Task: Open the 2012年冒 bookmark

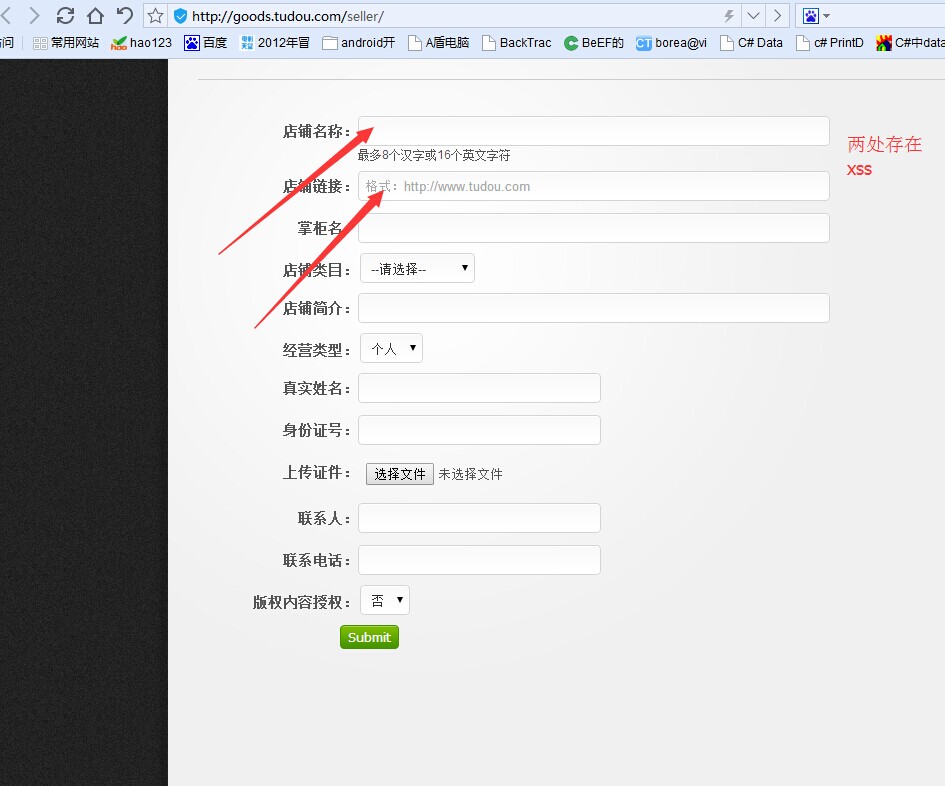Action: point(275,43)
